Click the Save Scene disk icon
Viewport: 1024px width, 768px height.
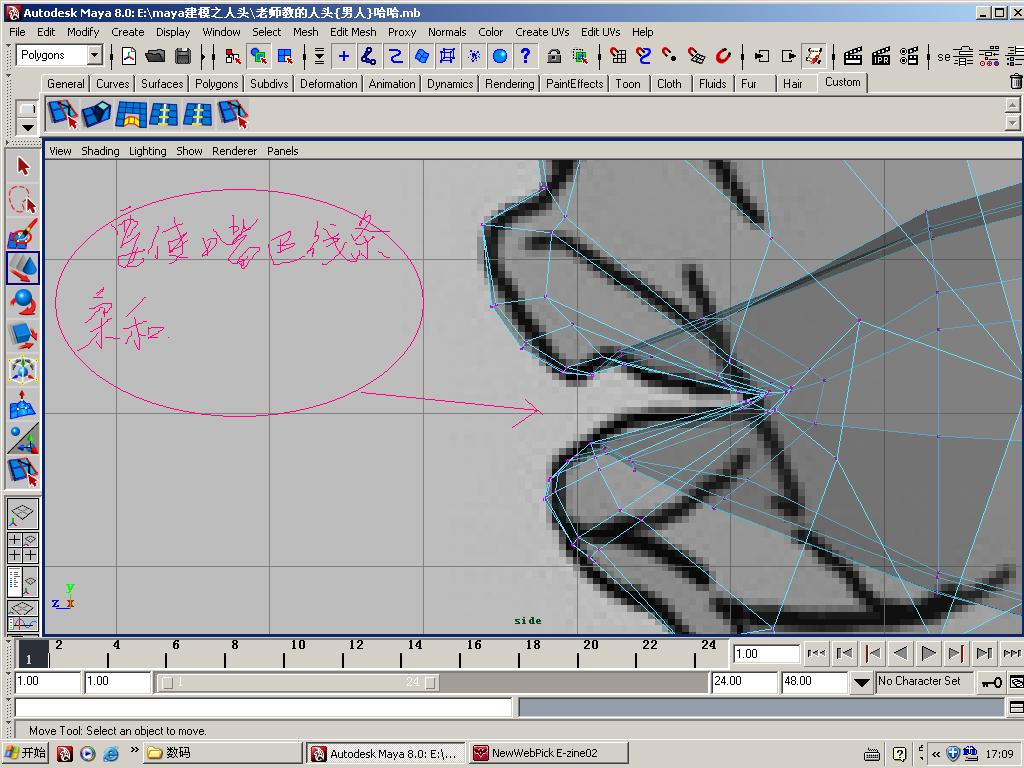click(x=183, y=56)
